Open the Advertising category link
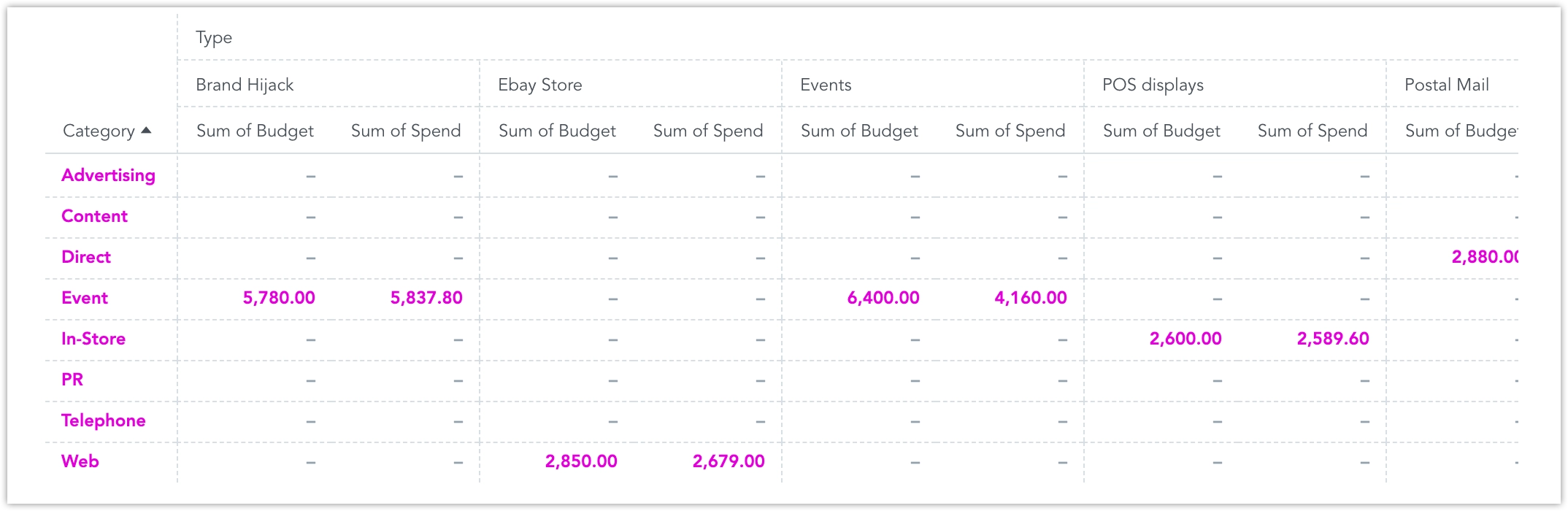 click(x=108, y=175)
